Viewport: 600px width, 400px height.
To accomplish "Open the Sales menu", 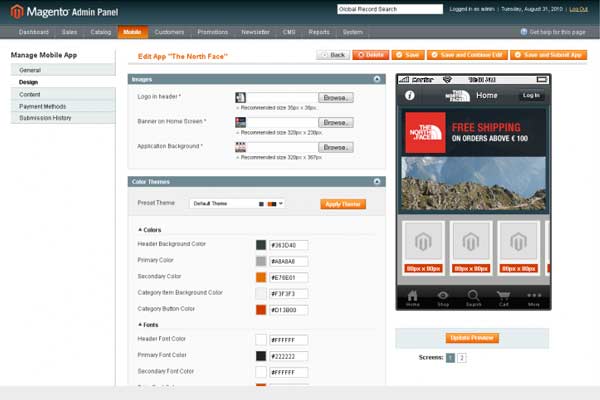I will 69,32.
